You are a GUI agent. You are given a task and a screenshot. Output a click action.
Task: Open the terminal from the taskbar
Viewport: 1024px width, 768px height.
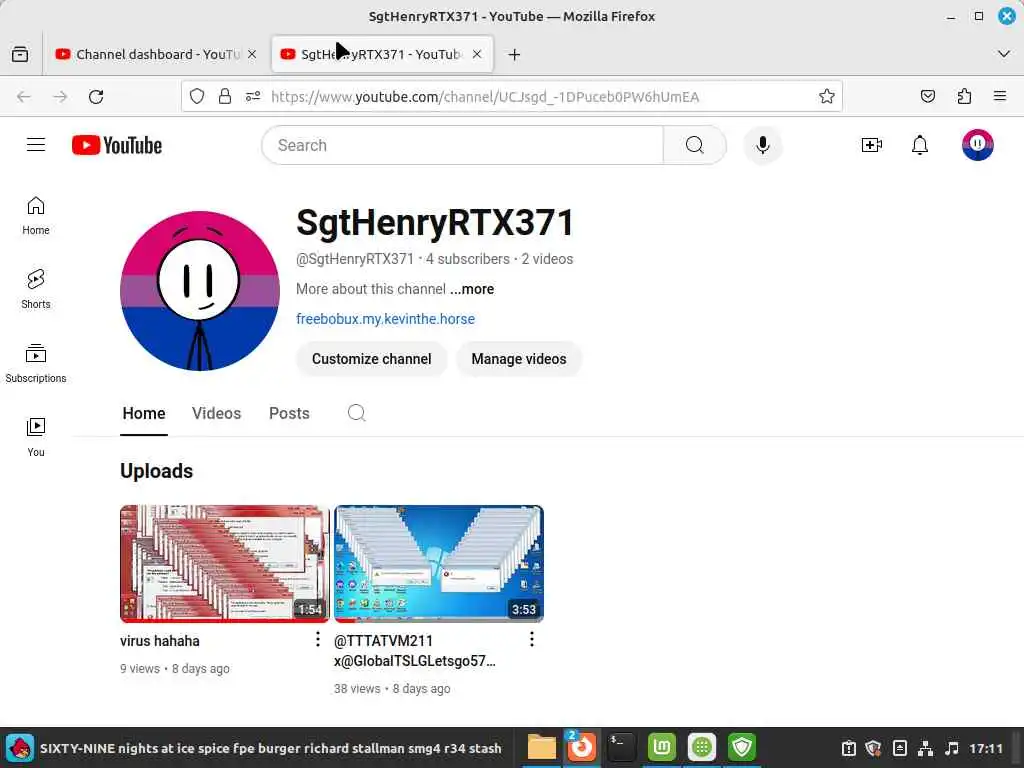(x=621, y=747)
